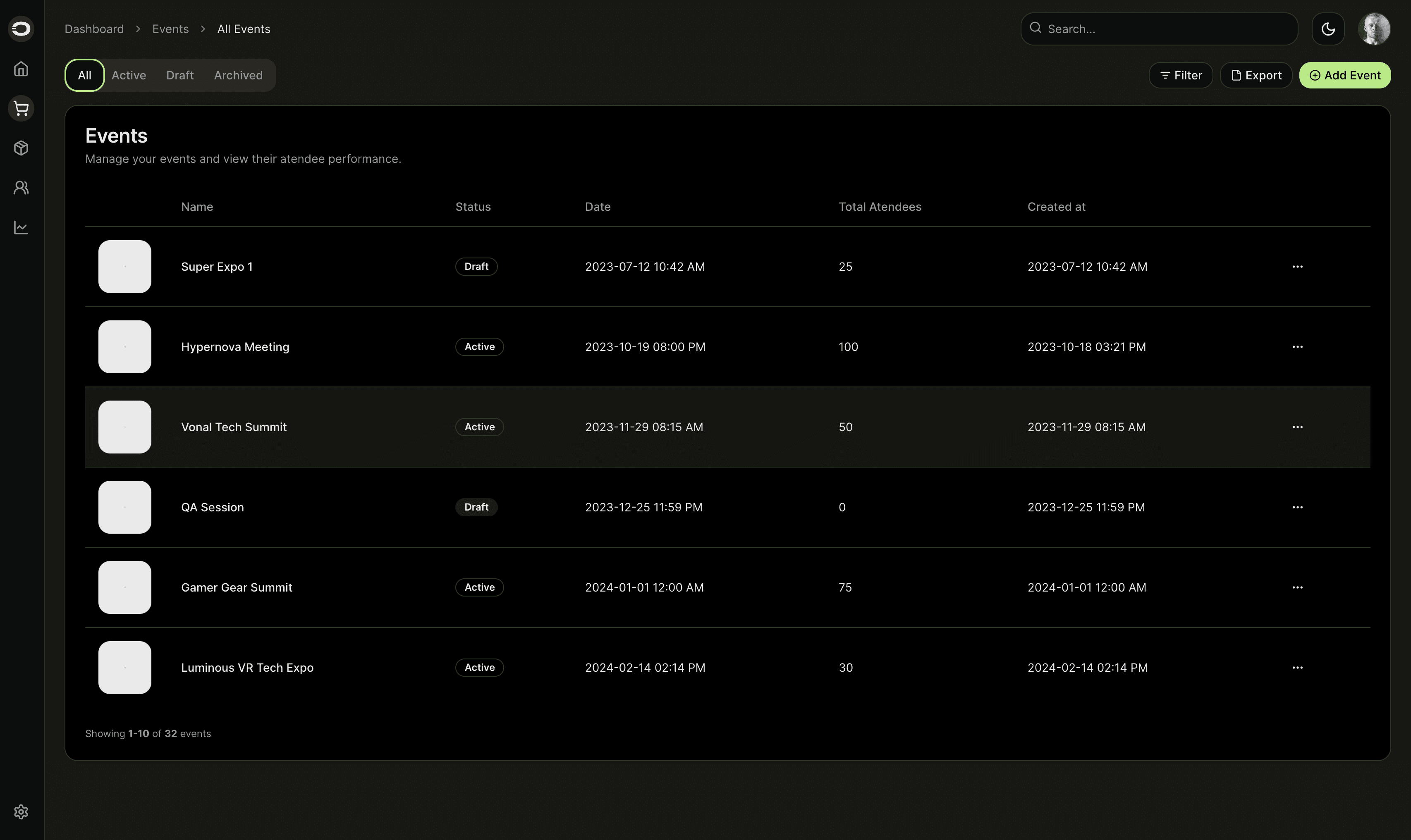Select the All tab
Image resolution: width=1411 pixels, height=840 pixels.
84,75
